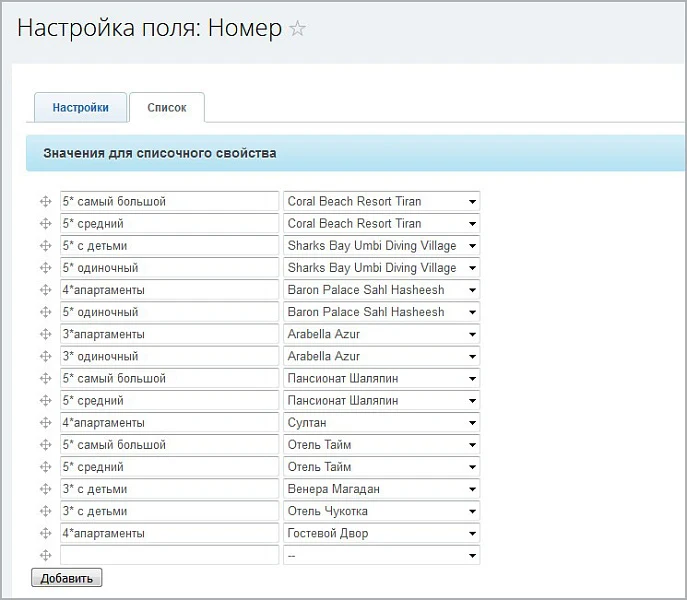Switch to the Настройки tab
This screenshot has height=600, width=687.
pyautogui.click(x=81, y=107)
